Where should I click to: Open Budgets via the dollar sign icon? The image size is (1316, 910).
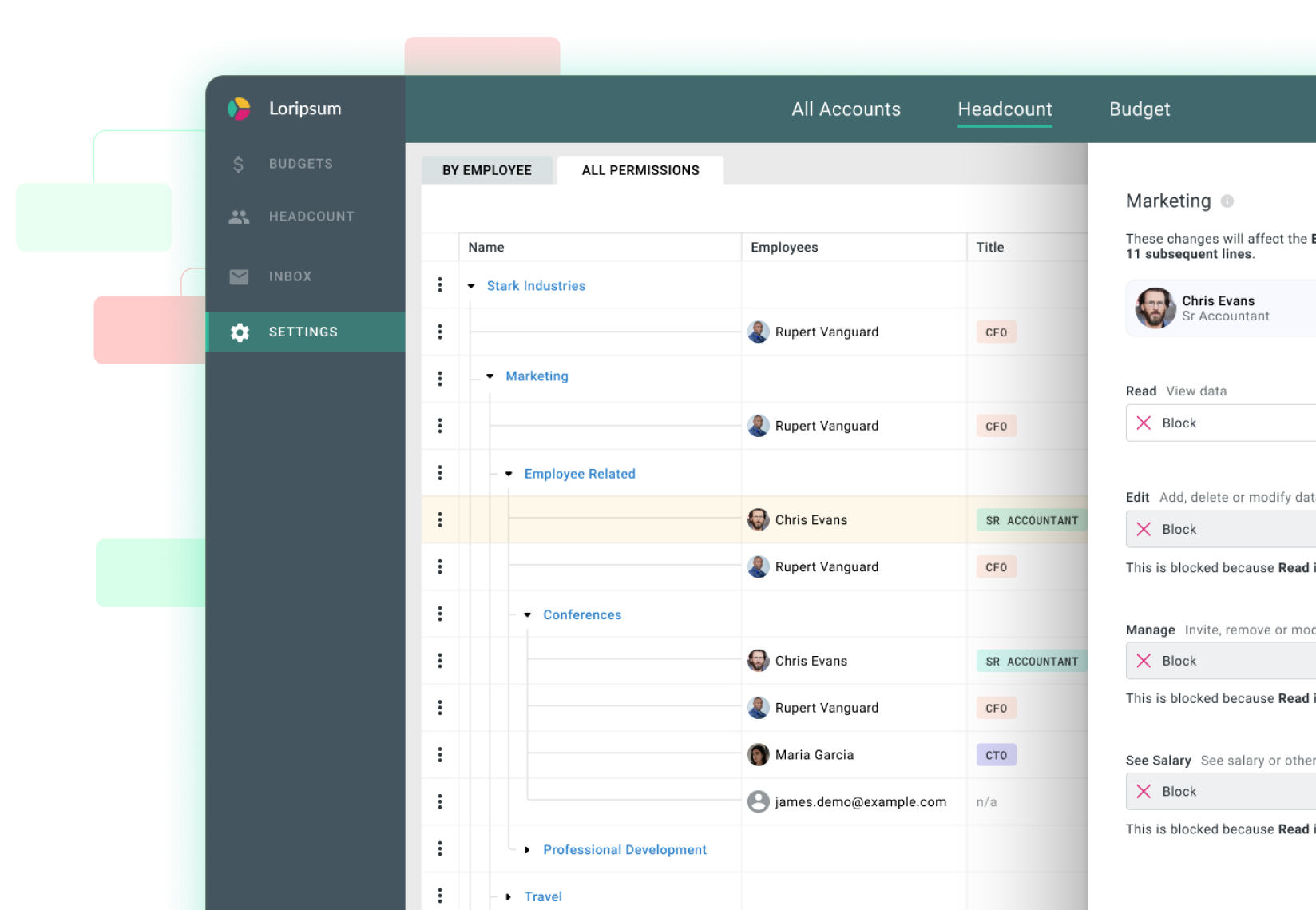tap(238, 163)
